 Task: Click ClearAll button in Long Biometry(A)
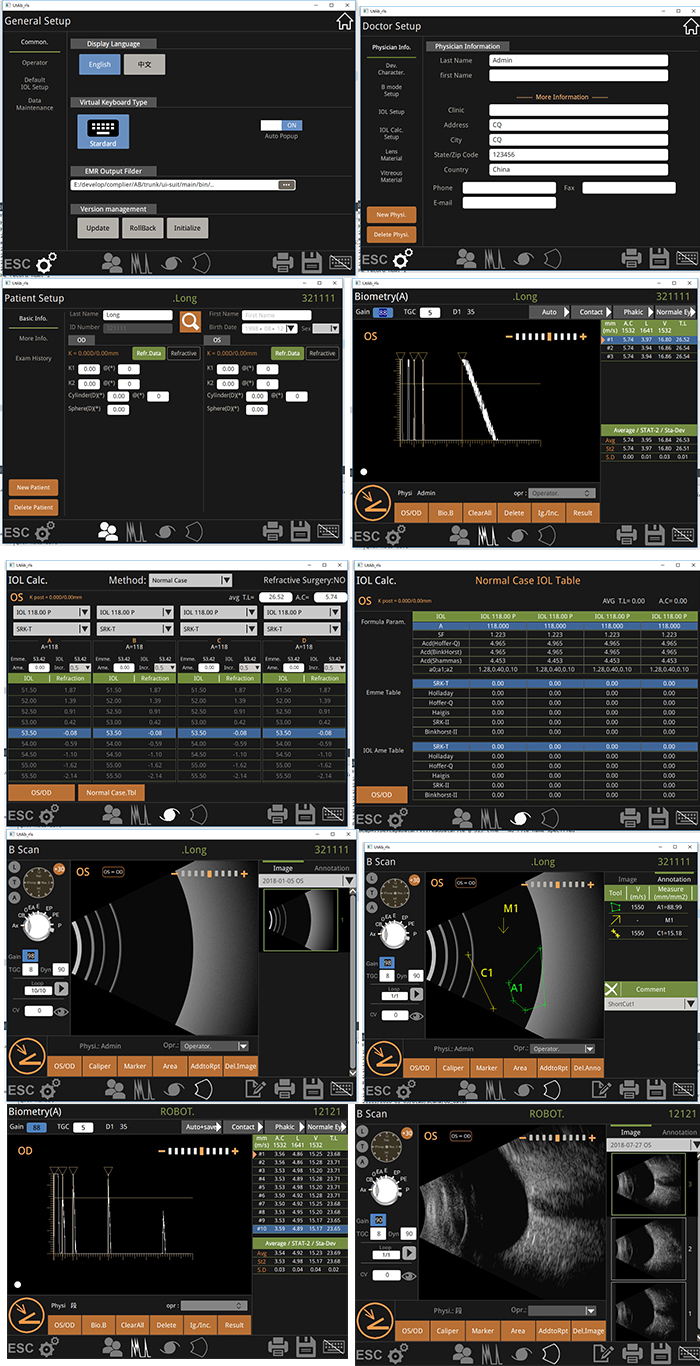(x=479, y=513)
